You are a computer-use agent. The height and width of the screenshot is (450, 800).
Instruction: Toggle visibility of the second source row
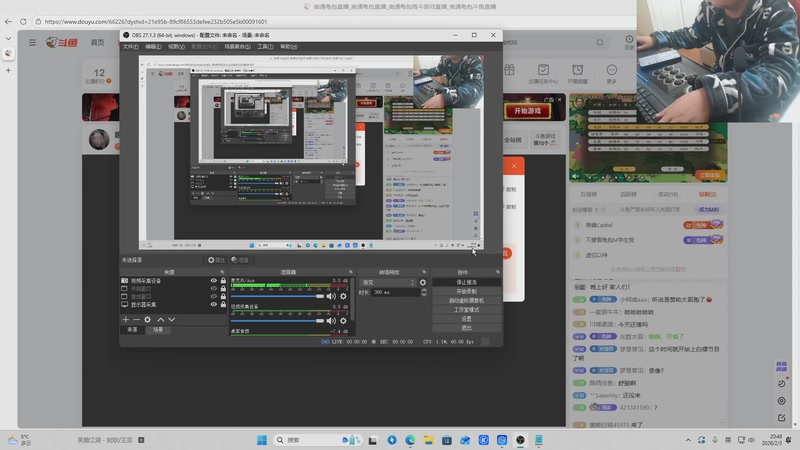213,289
